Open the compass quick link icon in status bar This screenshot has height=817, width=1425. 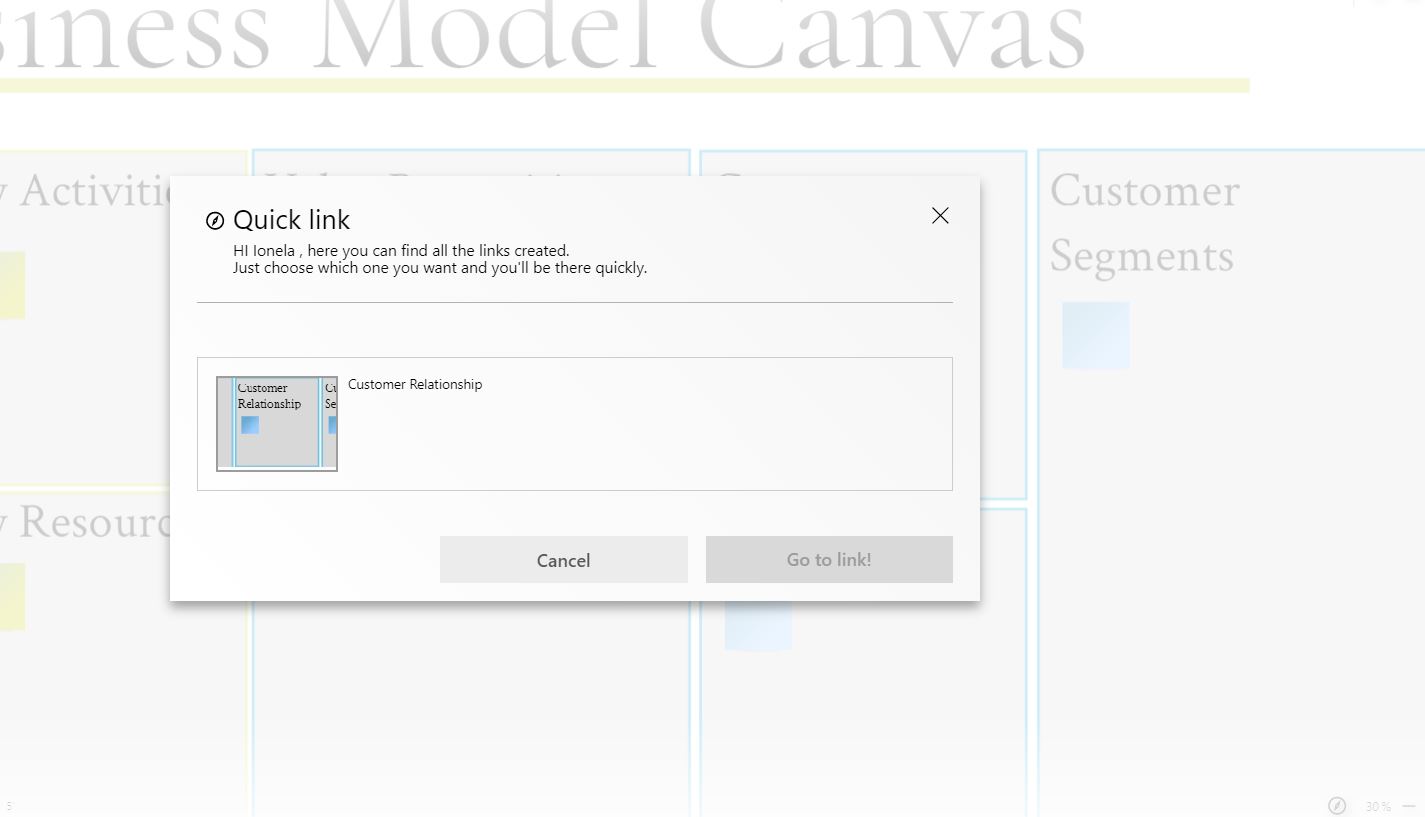click(x=1337, y=806)
